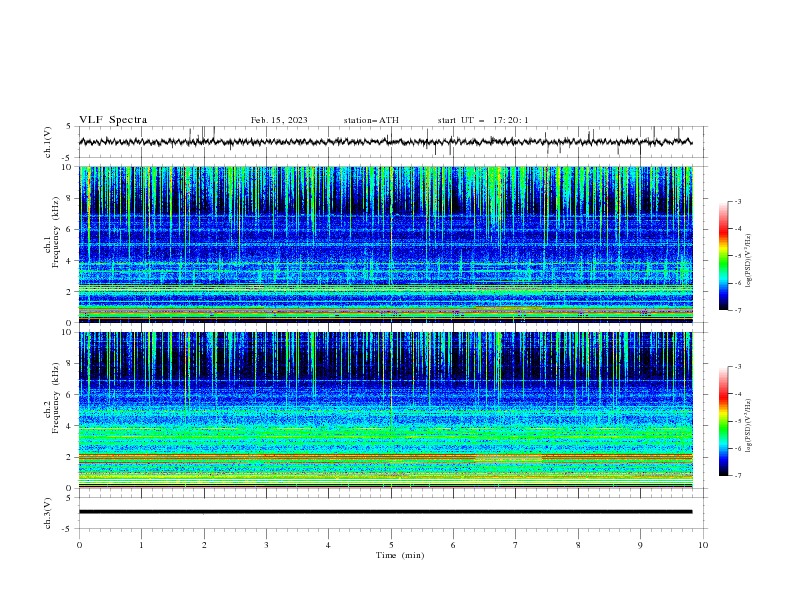Click the 'station=ATH' label

[x=371, y=120]
